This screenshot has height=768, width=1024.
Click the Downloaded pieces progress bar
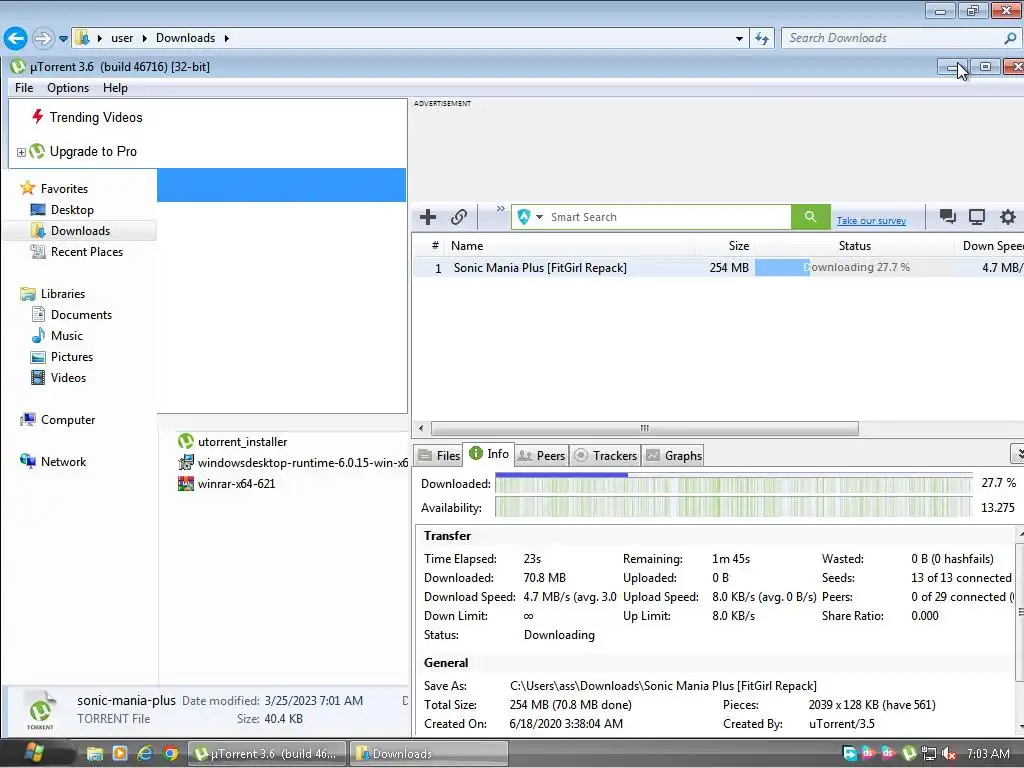(733, 484)
